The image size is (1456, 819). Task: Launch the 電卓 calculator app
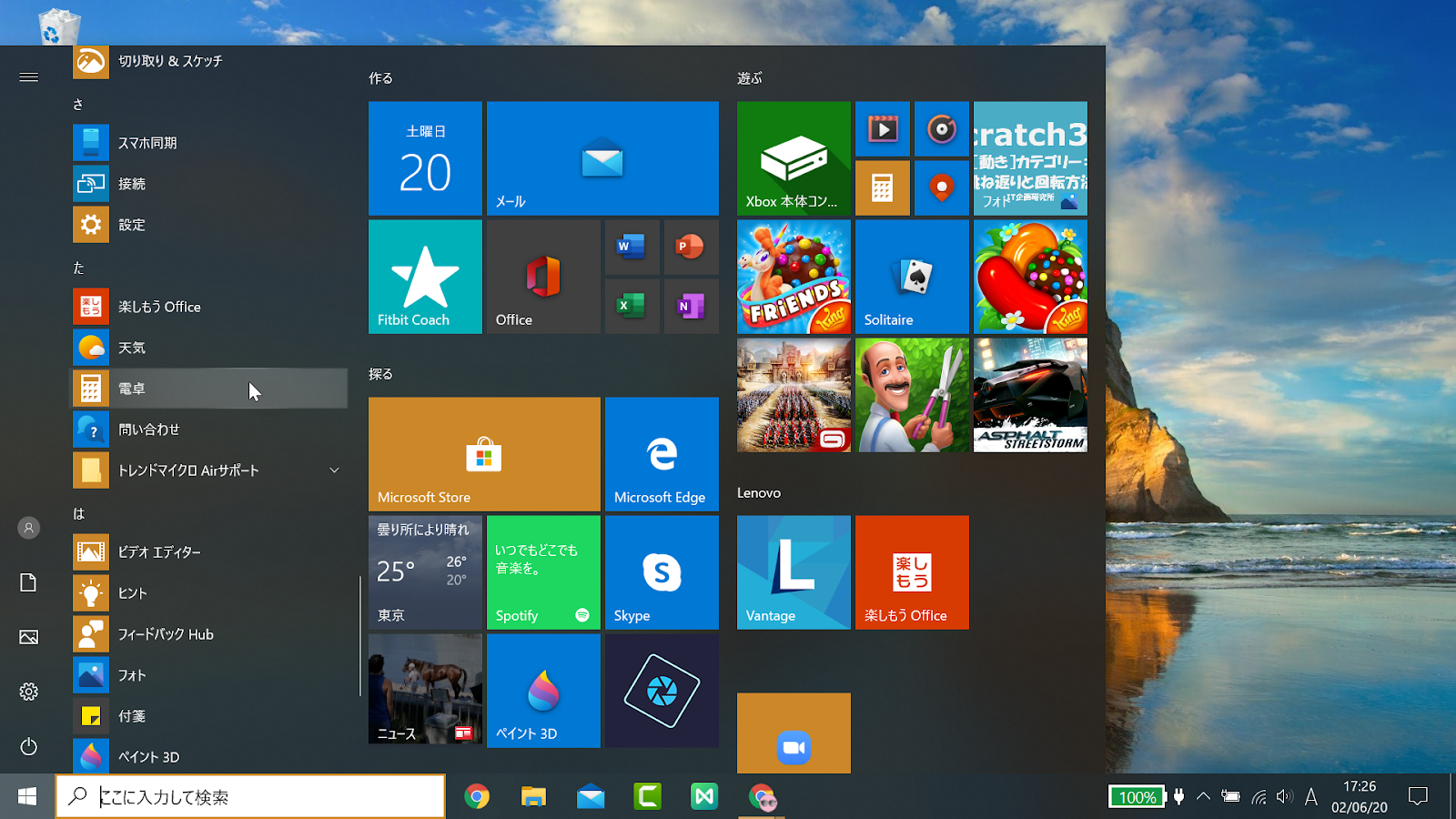[x=209, y=389]
